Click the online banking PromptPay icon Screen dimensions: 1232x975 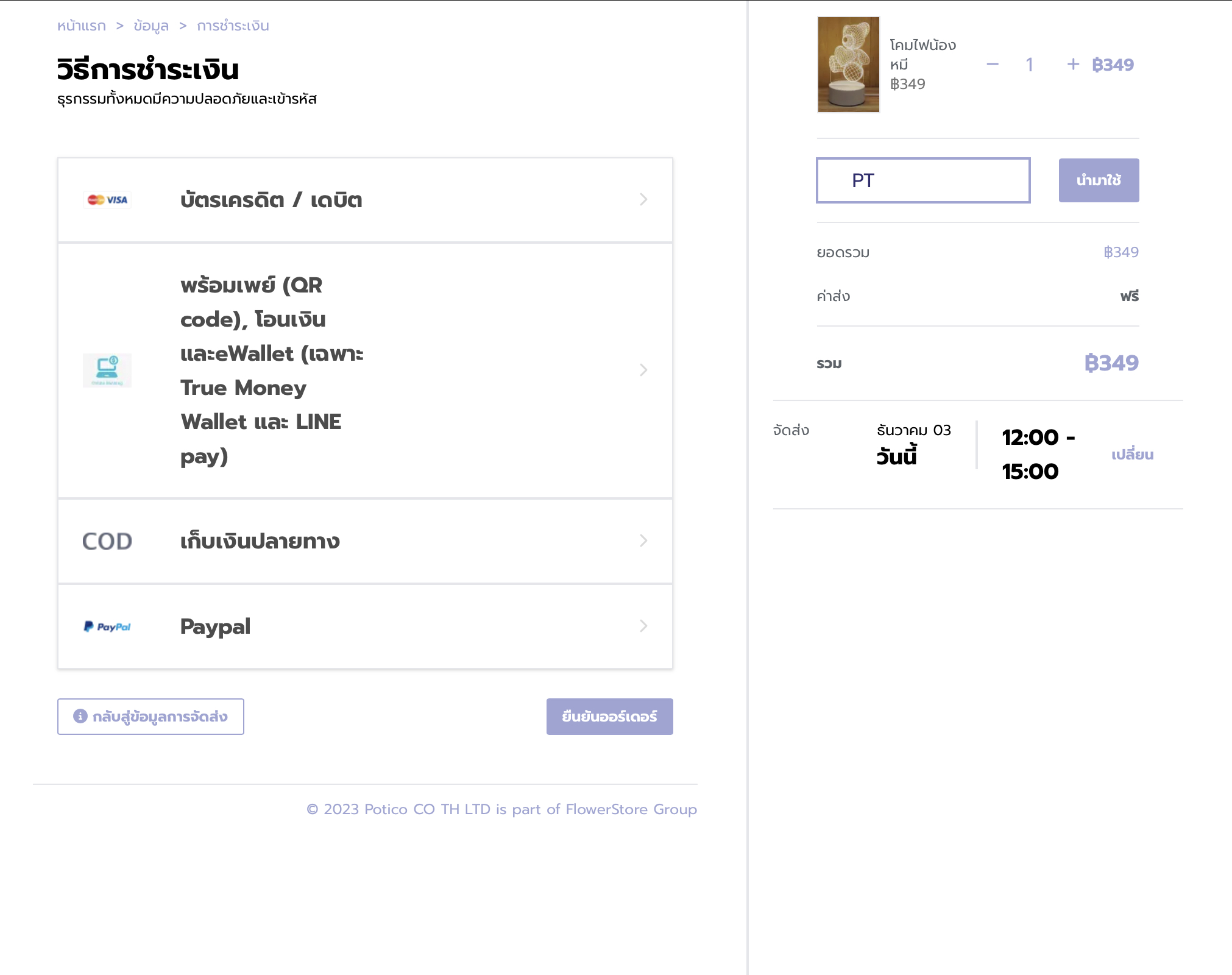(107, 370)
